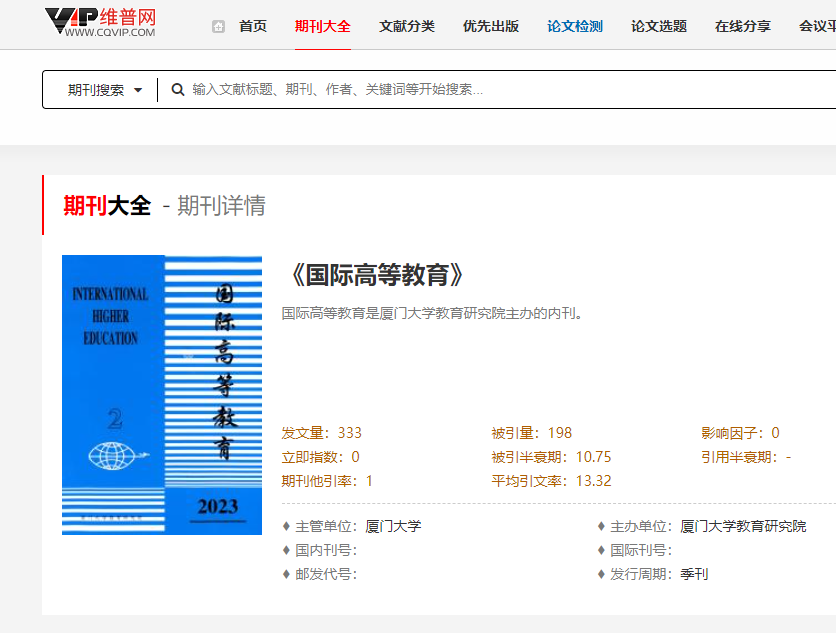
Task: Click the 平均引文率: 13.32 statistic
Action: coord(551,481)
